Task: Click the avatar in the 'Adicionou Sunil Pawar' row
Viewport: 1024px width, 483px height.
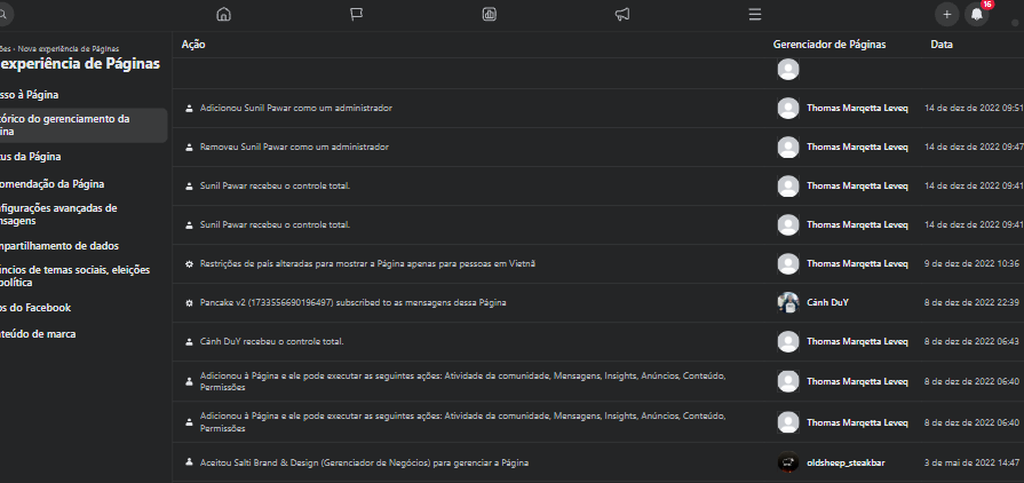Action: 788,108
